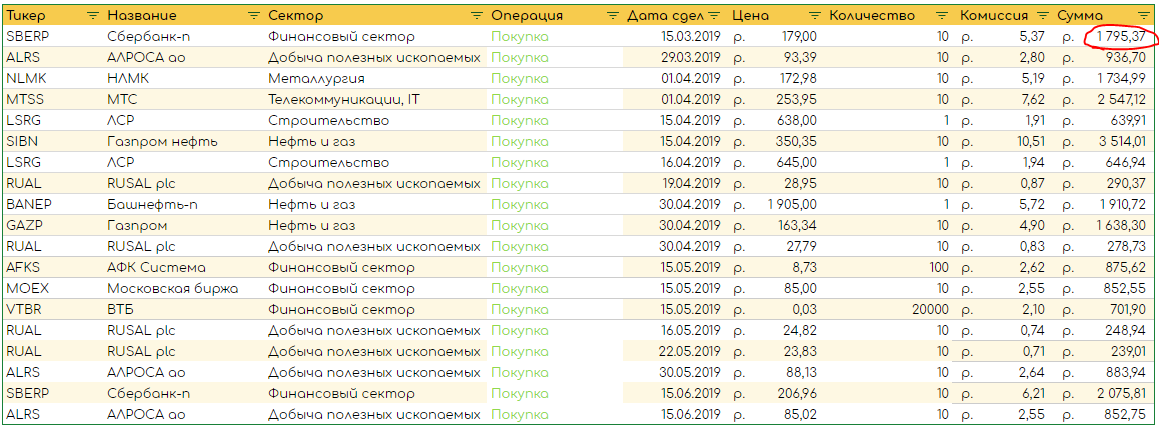Select the price 638,00
Viewport: 1159px width, 432px height.
[797, 121]
